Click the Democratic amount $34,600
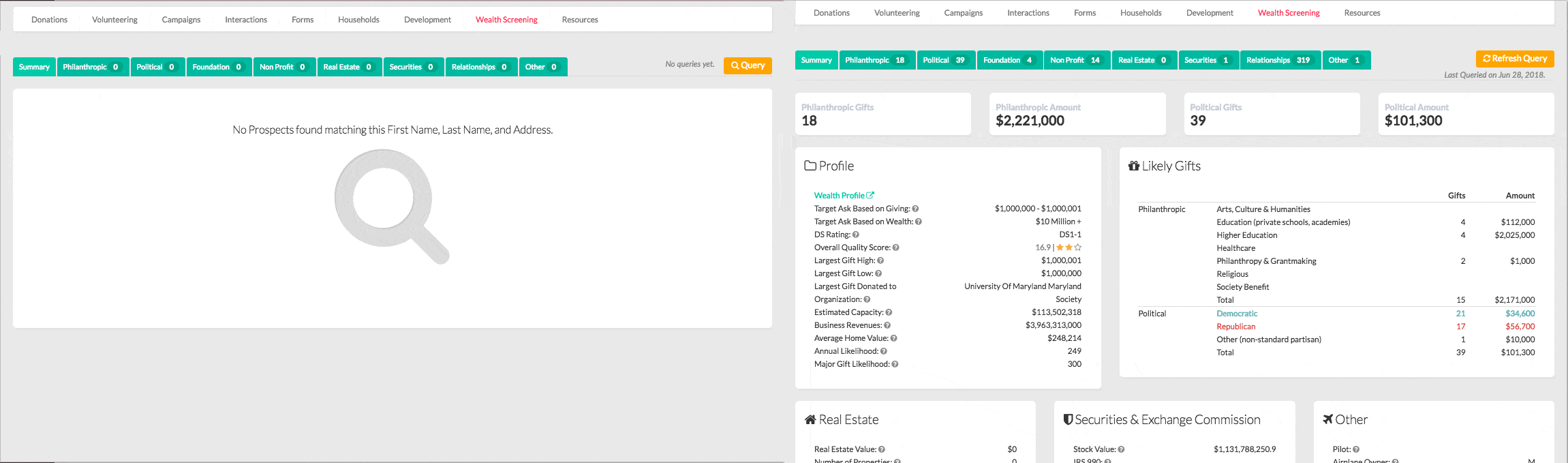 coord(1520,314)
